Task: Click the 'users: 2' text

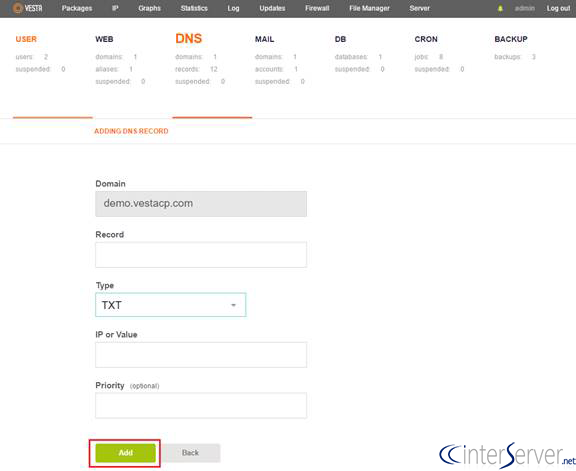Action: click(x=32, y=57)
